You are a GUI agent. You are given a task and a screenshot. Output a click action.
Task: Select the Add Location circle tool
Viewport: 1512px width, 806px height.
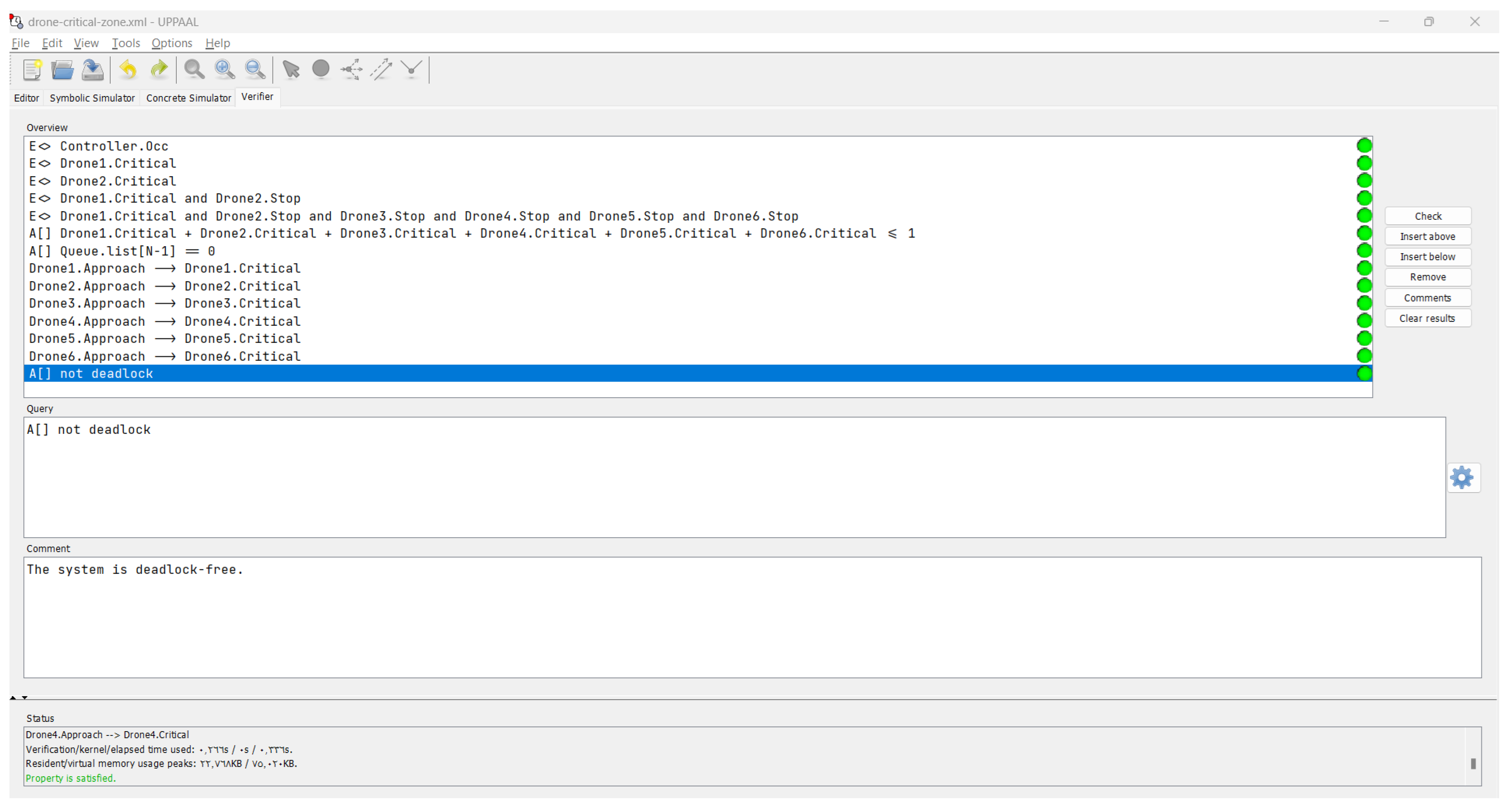320,69
